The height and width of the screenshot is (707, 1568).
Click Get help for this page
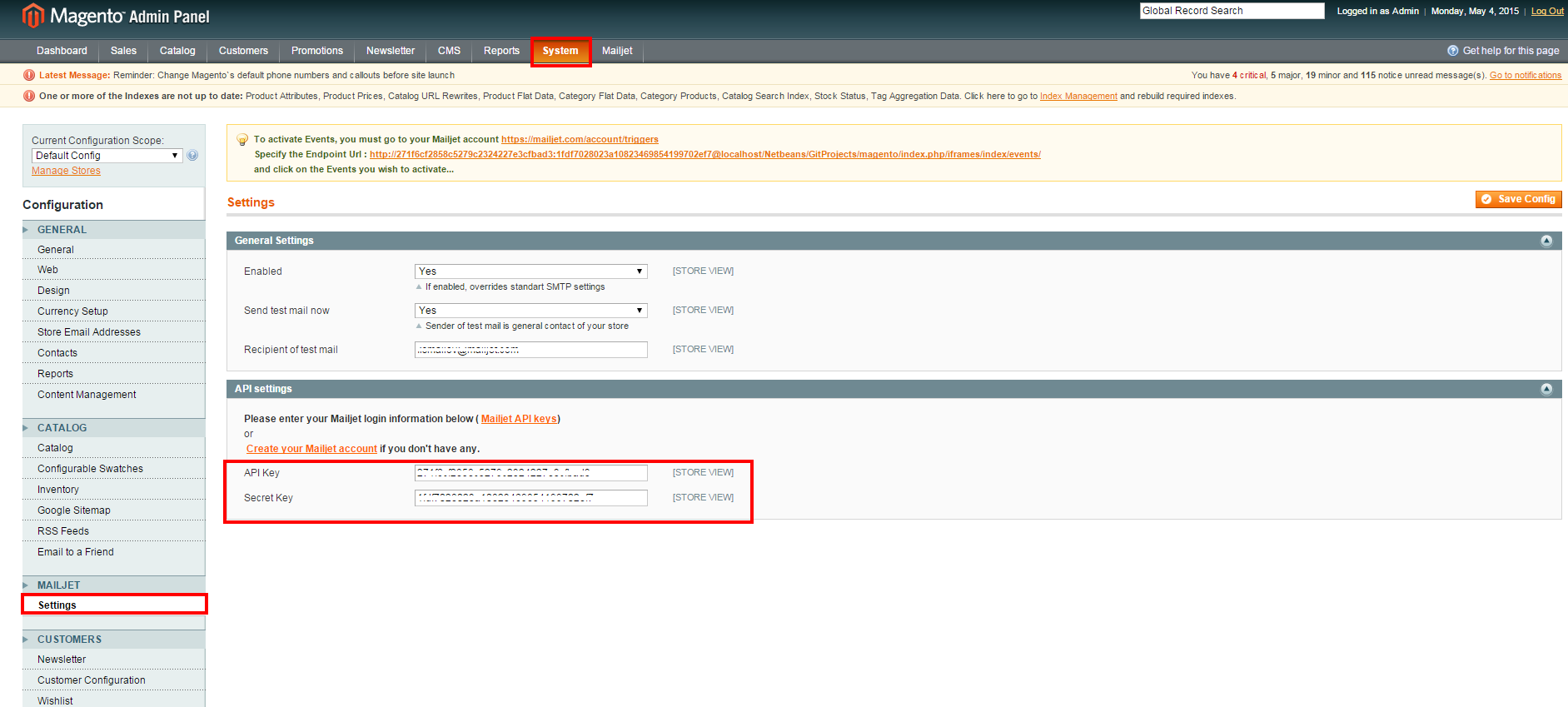point(1511,51)
